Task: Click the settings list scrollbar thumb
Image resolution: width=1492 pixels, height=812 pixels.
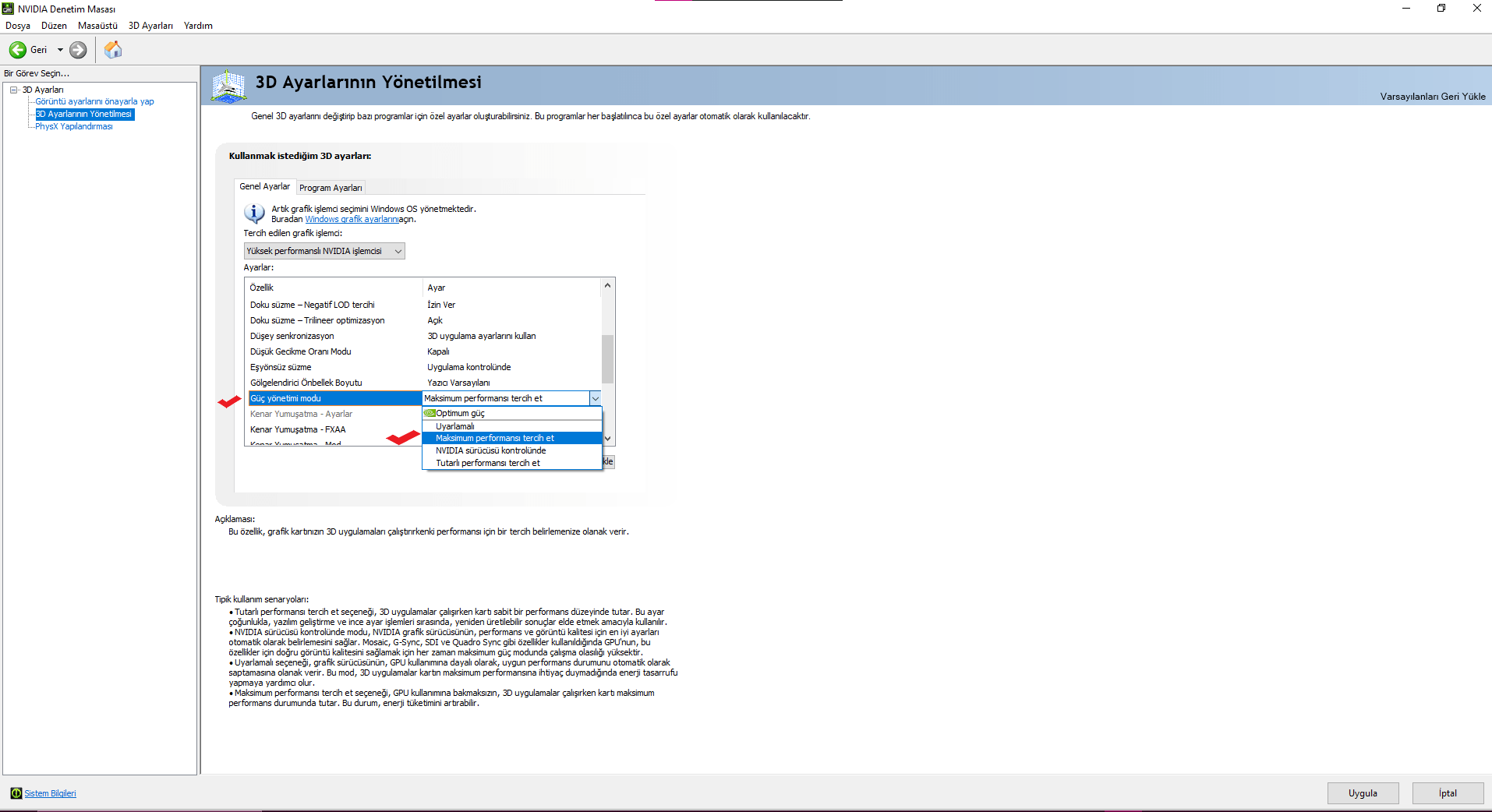Action: pyautogui.click(x=608, y=359)
